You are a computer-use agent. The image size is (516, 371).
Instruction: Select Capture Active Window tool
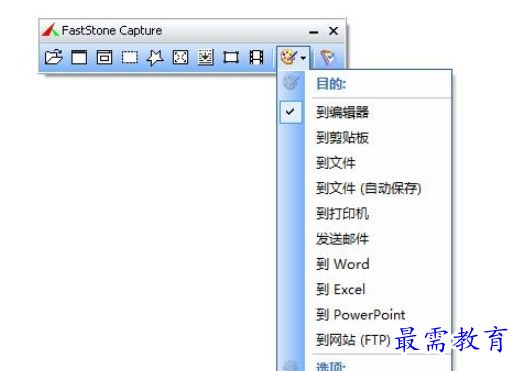click(79, 57)
